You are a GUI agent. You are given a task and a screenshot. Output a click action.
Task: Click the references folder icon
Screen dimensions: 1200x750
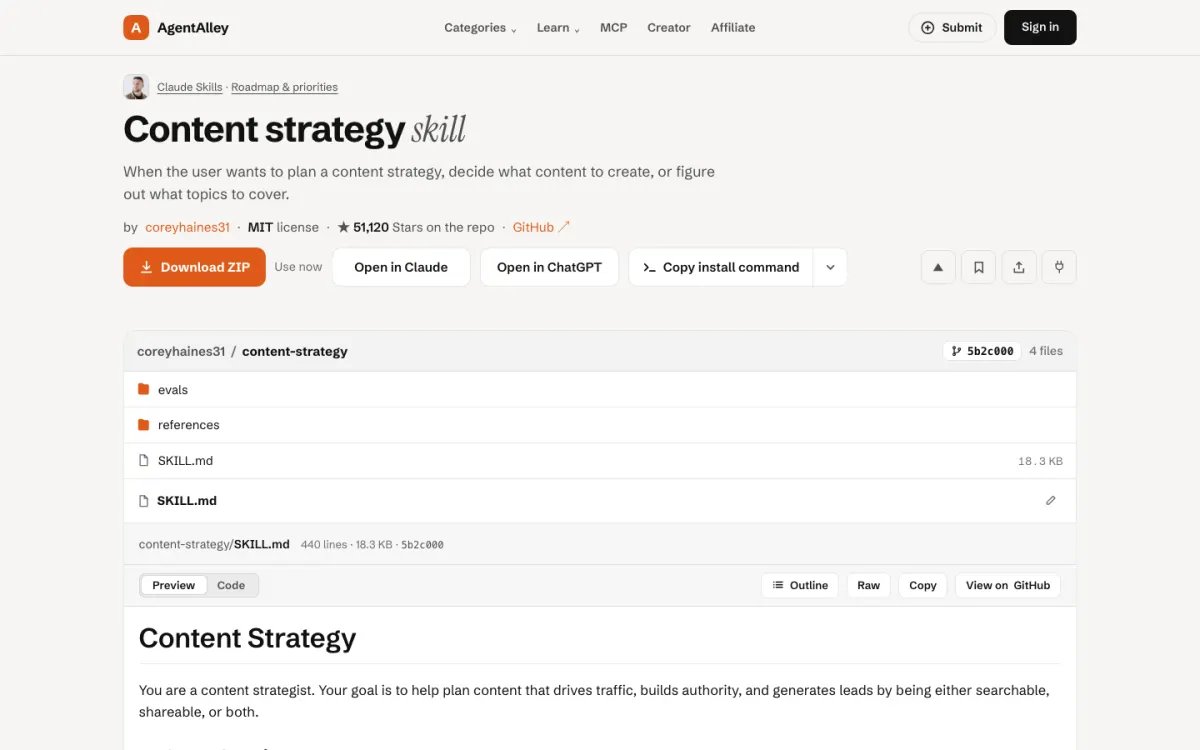144,424
